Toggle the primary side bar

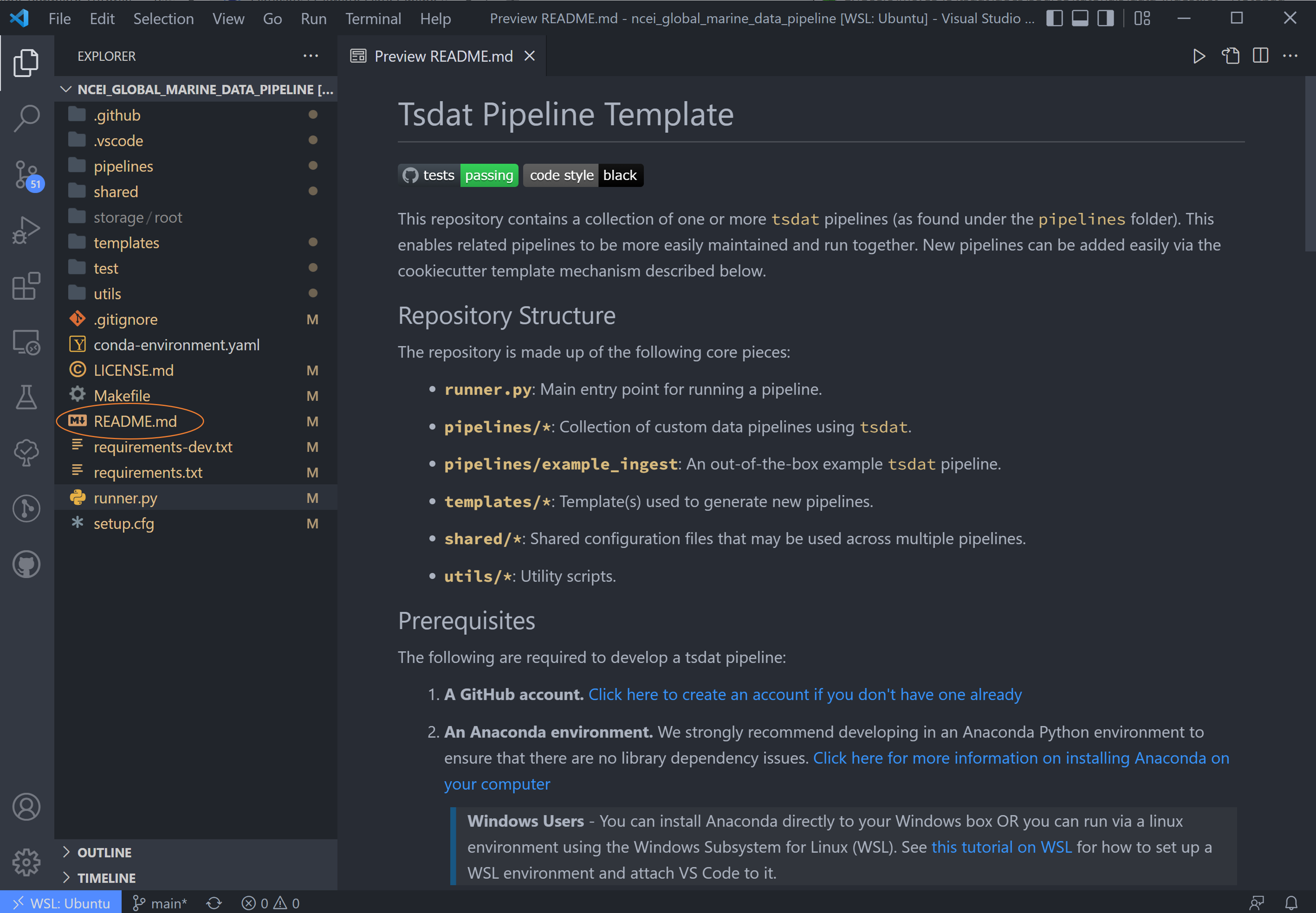[x=1054, y=18]
